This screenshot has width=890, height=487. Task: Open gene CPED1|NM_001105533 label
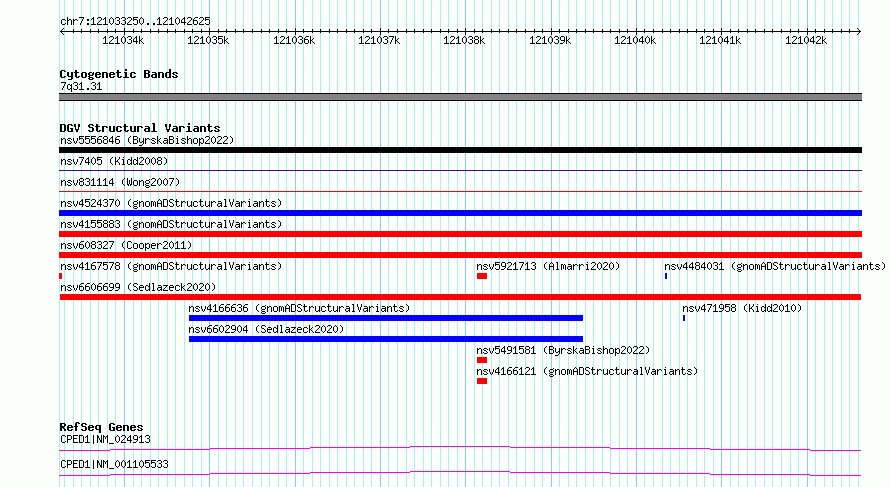coord(114,464)
